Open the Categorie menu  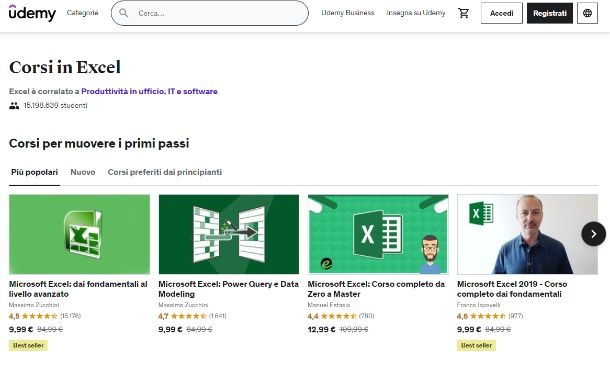click(82, 13)
